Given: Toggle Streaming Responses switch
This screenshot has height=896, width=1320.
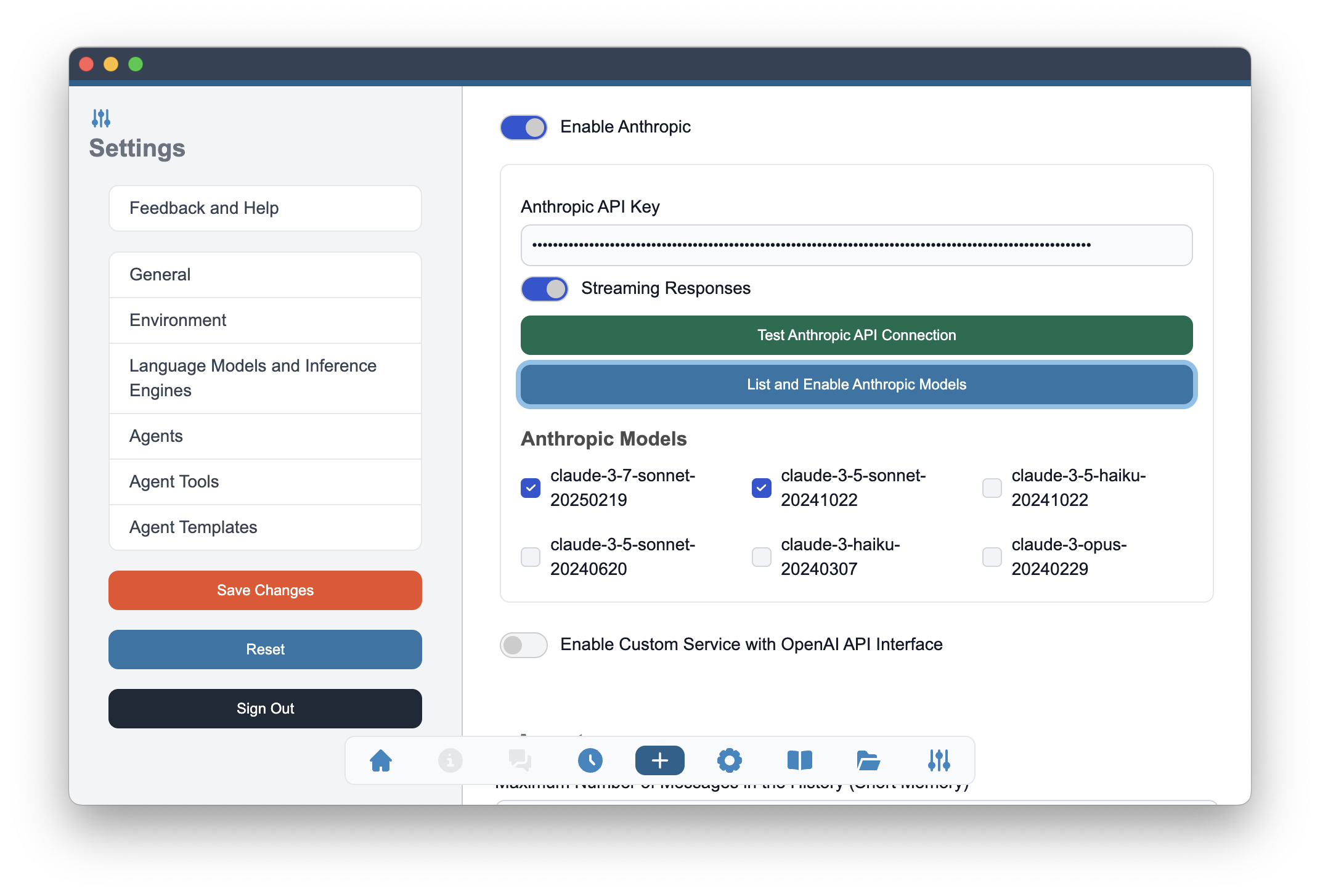Looking at the screenshot, I should (545, 289).
